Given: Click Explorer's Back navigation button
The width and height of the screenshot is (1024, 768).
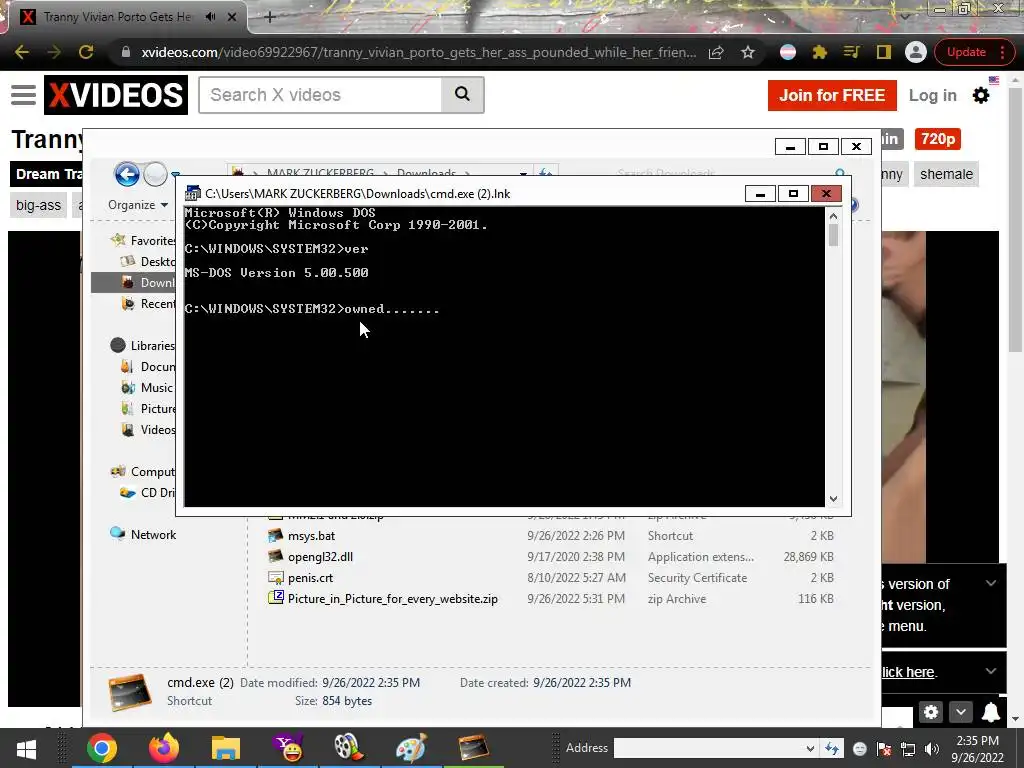Looking at the screenshot, I should pos(127,174).
